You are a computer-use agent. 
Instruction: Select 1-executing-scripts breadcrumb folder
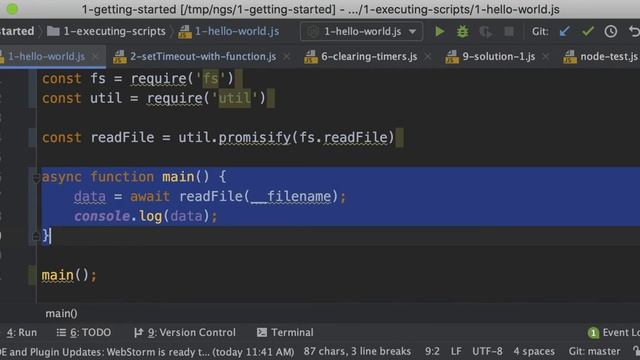(x=107, y=31)
